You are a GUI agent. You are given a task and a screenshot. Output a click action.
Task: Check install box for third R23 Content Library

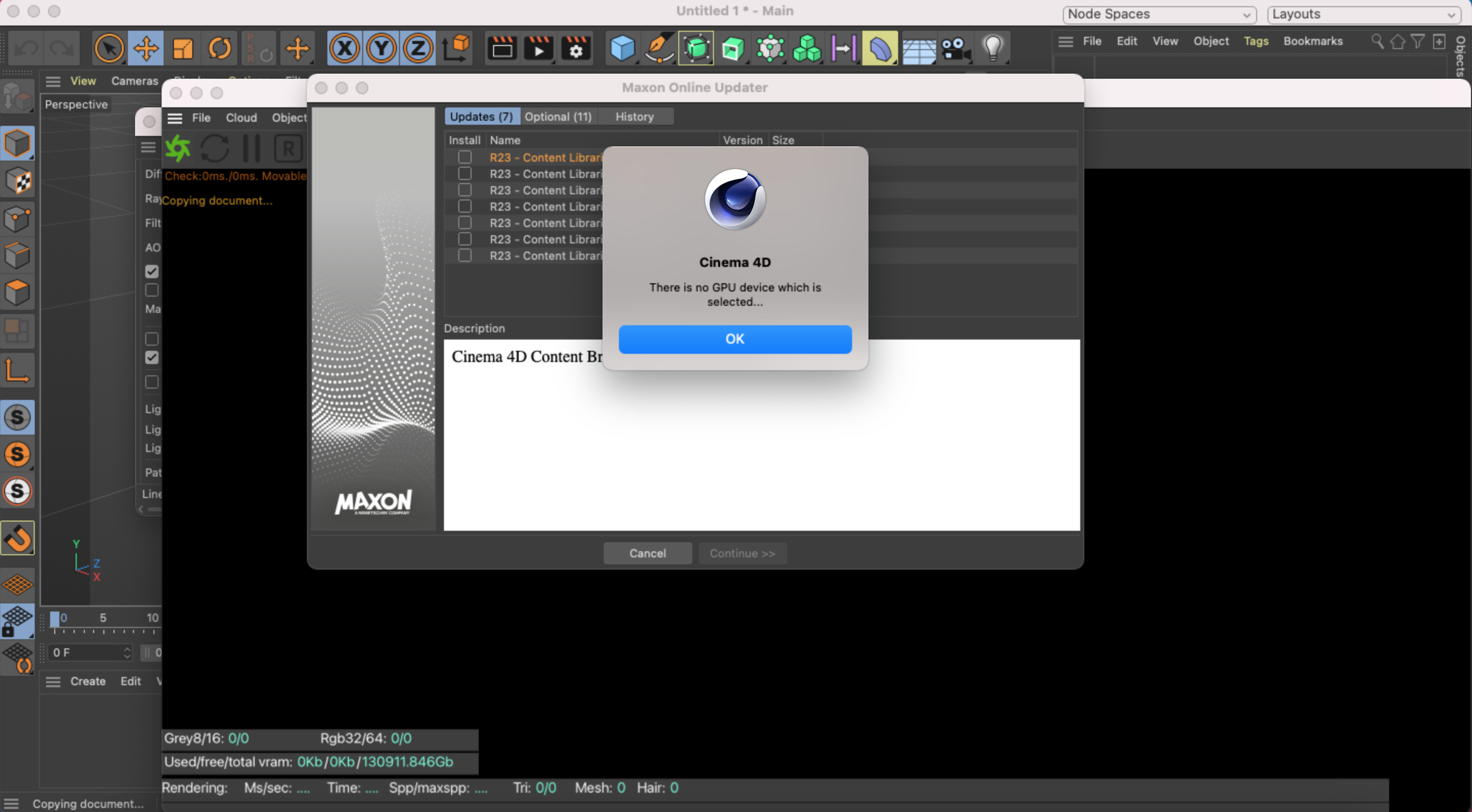click(x=464, y=190)
